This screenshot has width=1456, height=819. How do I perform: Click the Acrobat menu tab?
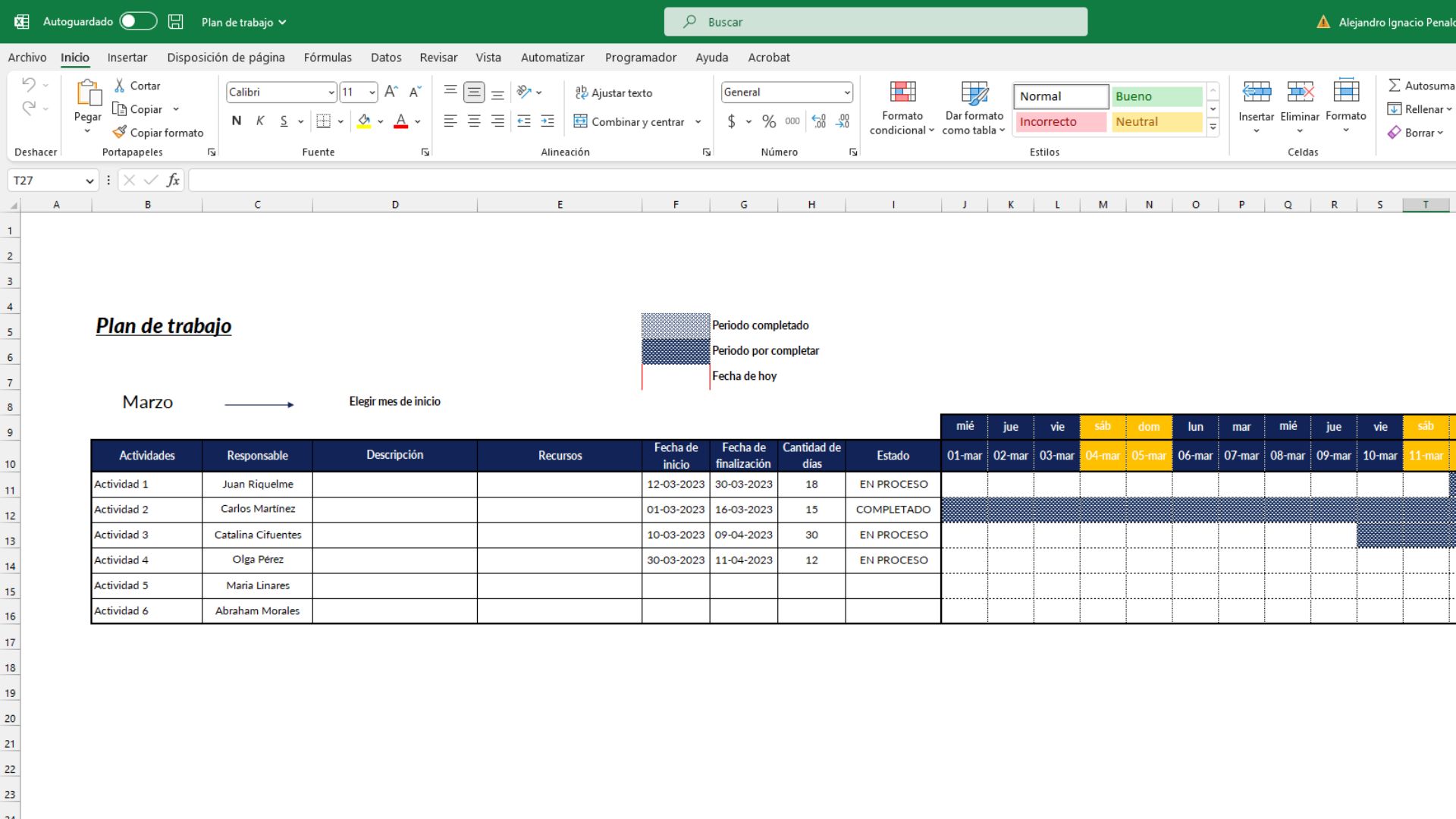coord(769,57)
